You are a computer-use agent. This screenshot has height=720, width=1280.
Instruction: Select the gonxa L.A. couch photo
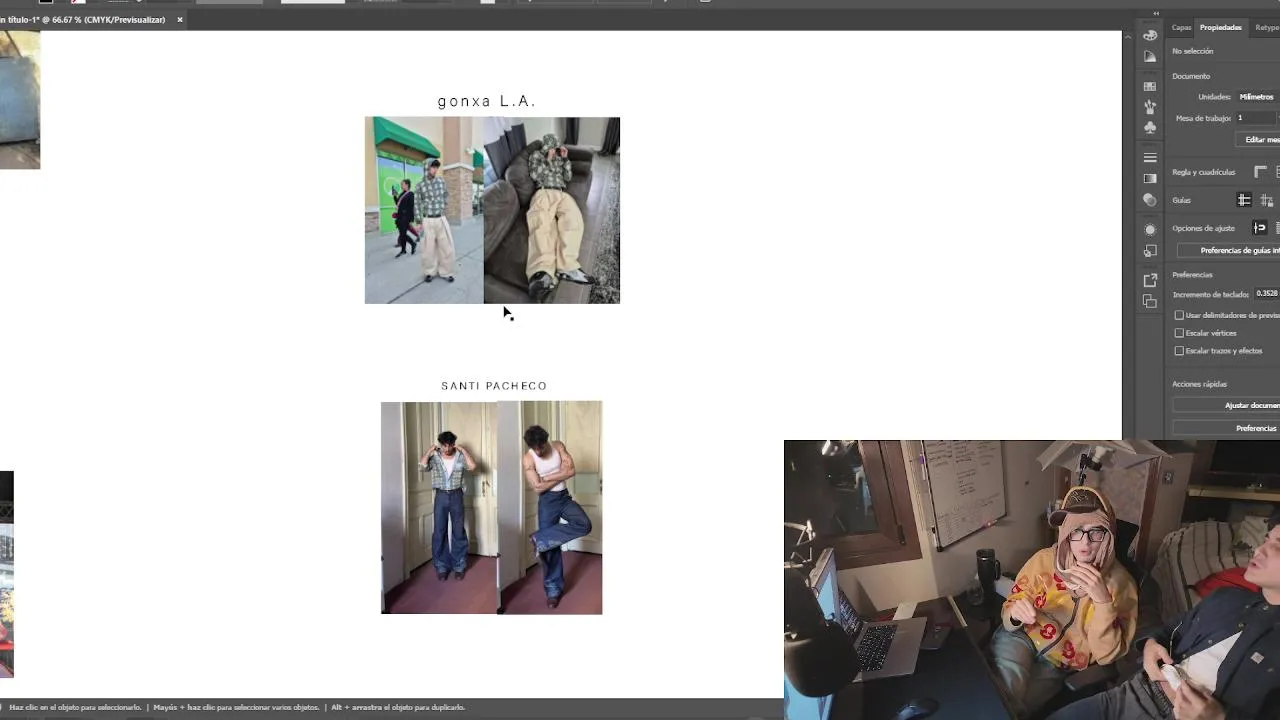click(552, 210)
